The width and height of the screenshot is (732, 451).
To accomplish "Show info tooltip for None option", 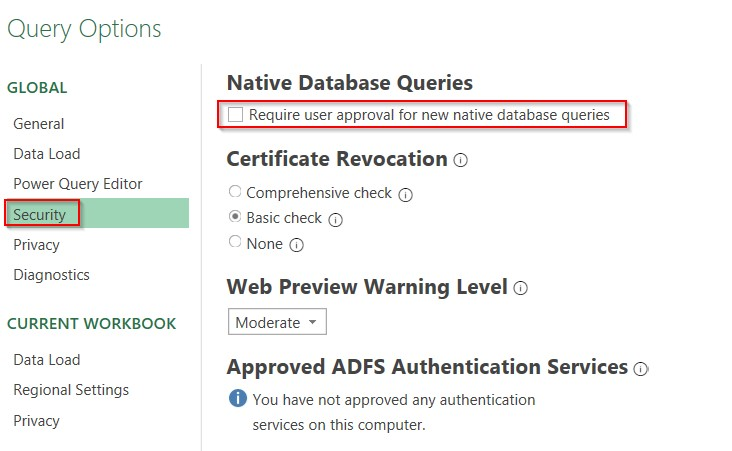I will (x=296, y=245).
